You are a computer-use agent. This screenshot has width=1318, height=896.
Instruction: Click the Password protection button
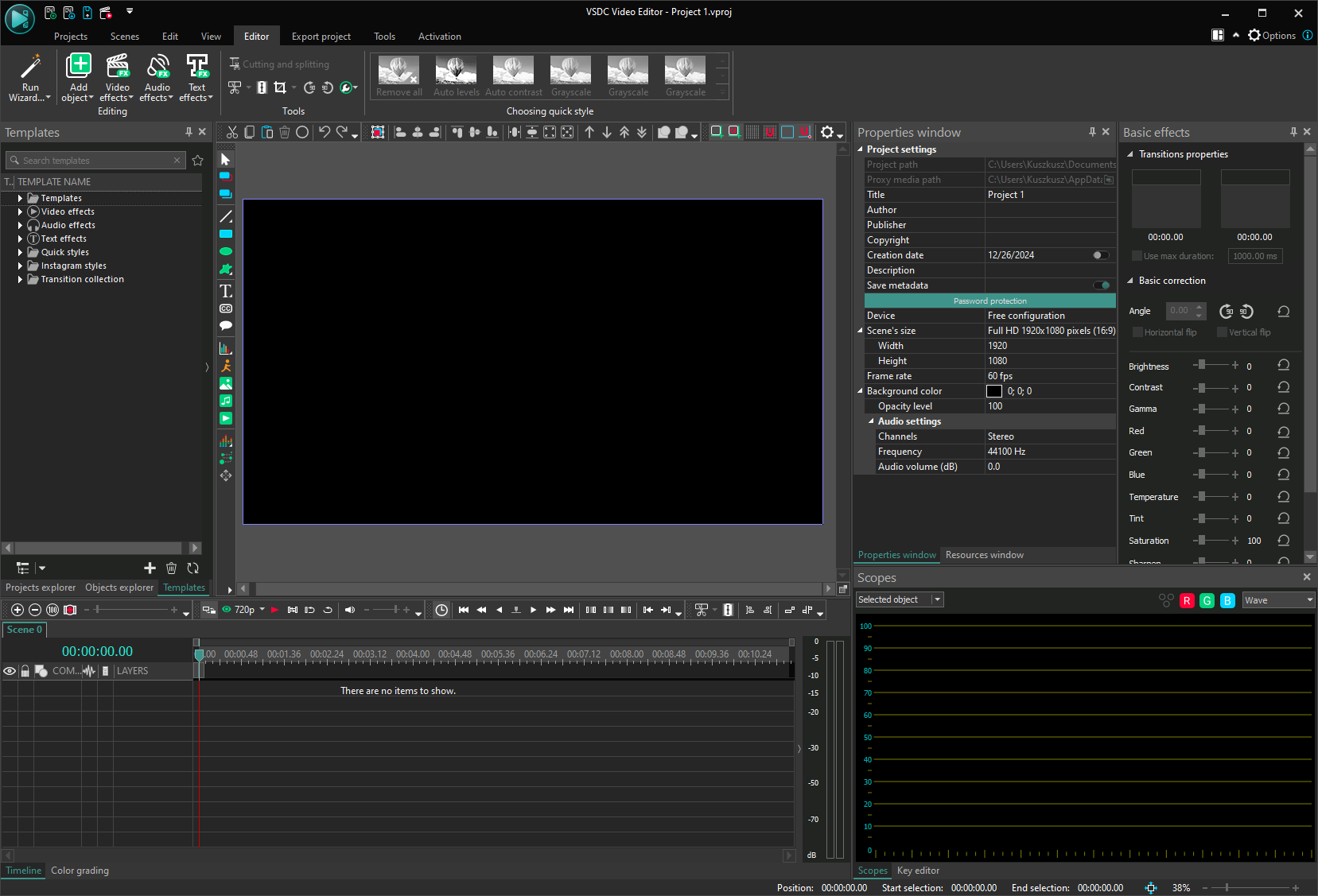pos(990,301)
